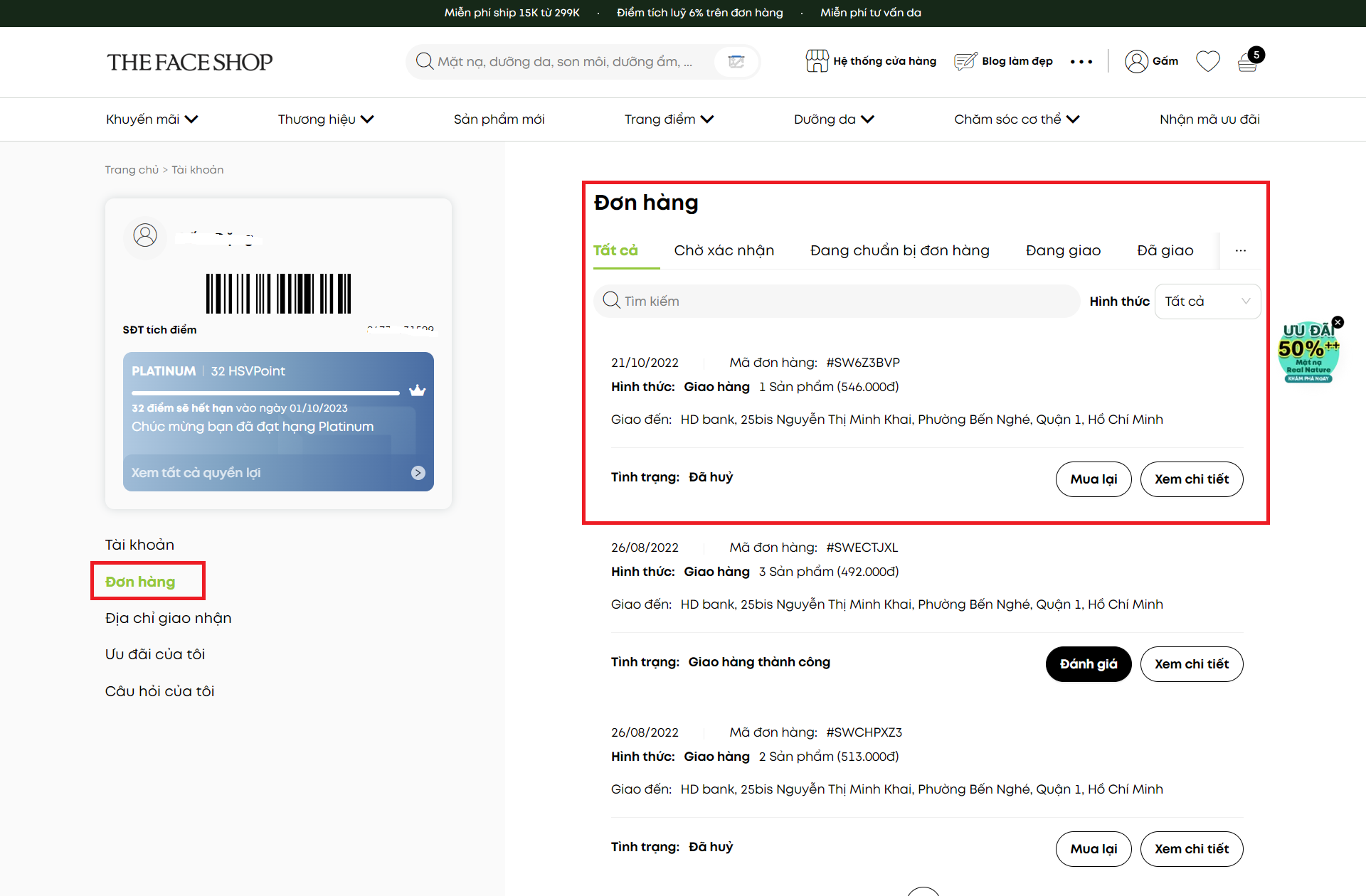Click the loyalty barcode image
The width and height of the screenshot is (1366, 896).
[279, 294]
